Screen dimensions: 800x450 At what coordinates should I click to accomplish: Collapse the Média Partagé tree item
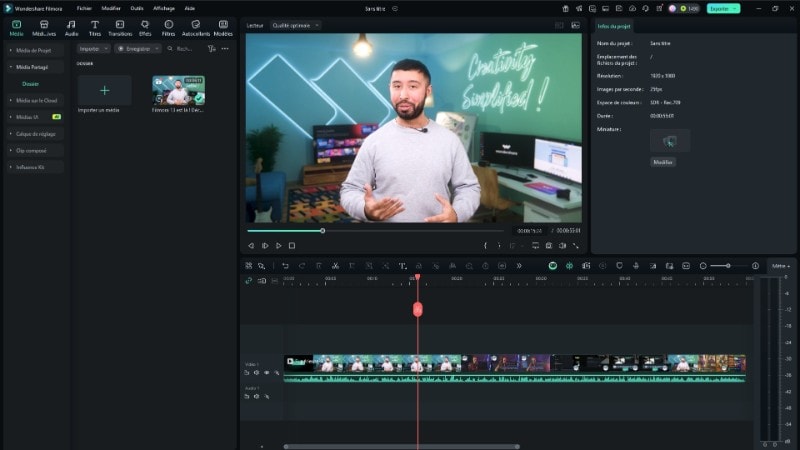pos(35,67)
